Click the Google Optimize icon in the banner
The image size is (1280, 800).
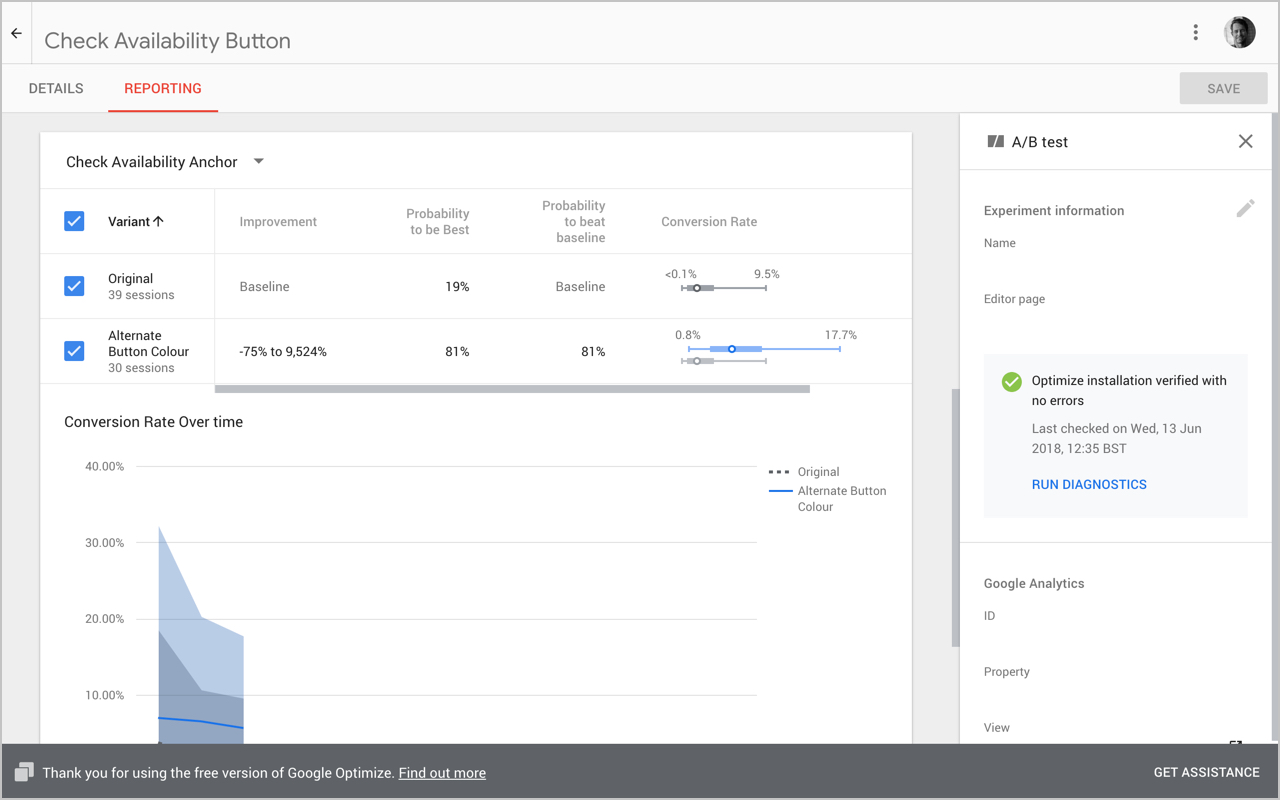[x=24, y=772]
